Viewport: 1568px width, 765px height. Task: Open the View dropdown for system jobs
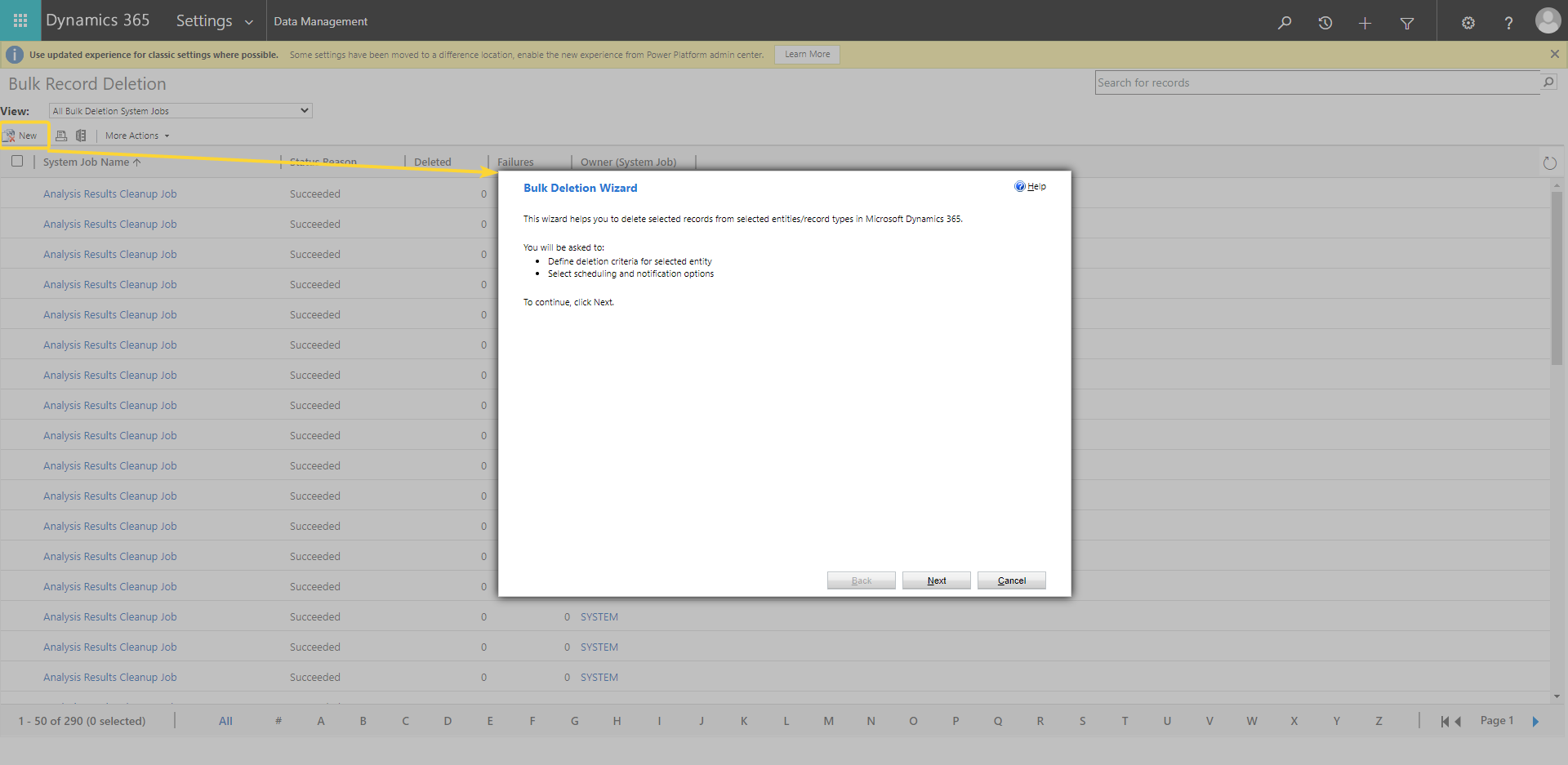coord(180,110)
